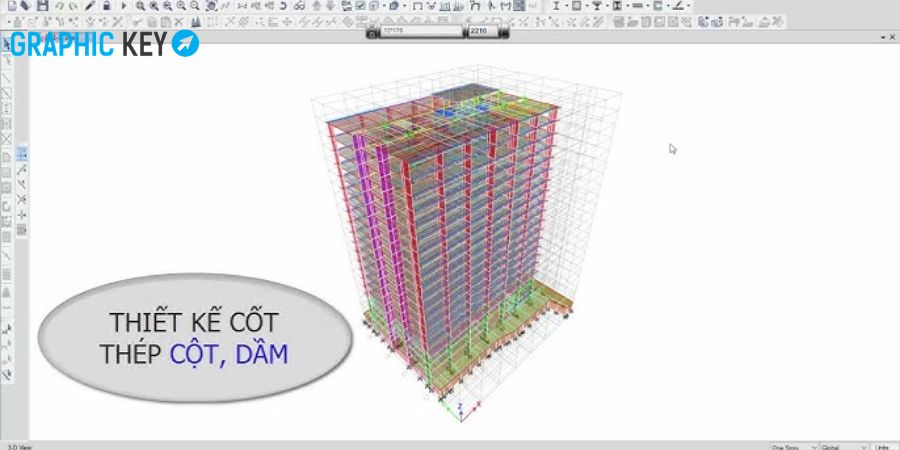
Task: Select the Reshape Object tool below the pointer
Action: pos(7,60)
